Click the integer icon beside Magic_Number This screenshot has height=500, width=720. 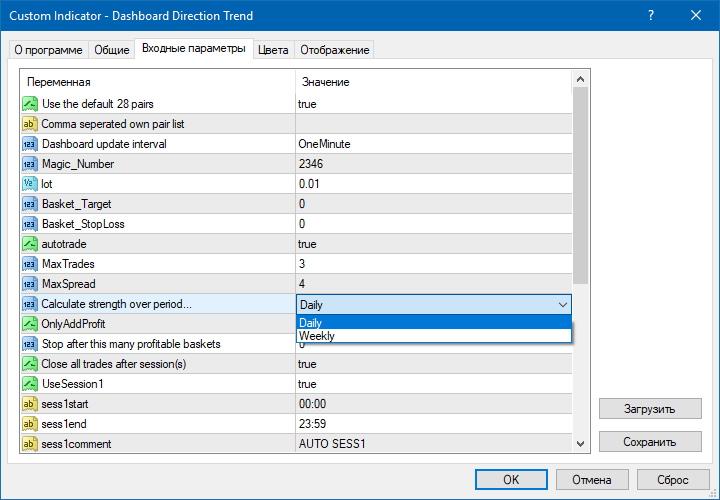30,164
